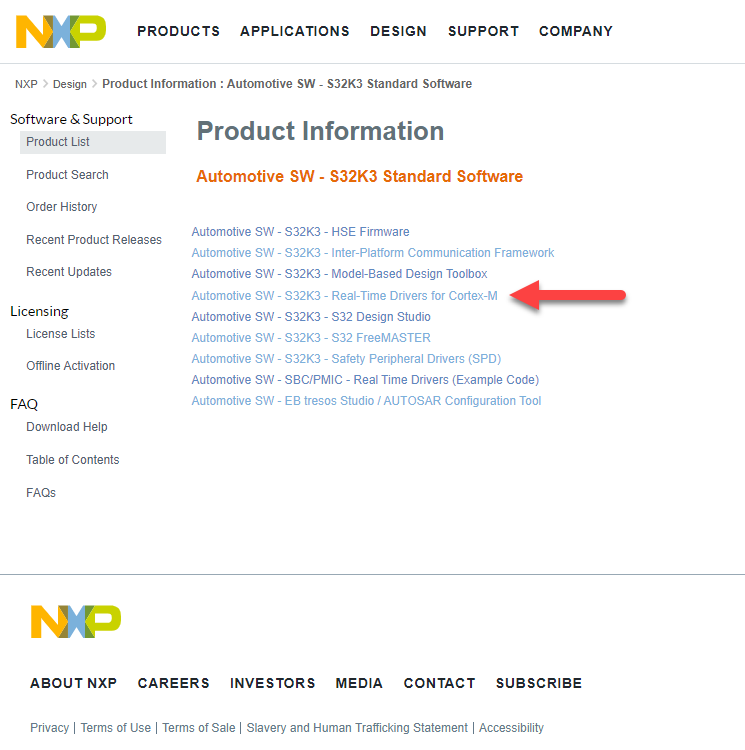Open S32K3 HSE Firmware link
Viewport: 745px width, 750px height.
pos(300,232)
